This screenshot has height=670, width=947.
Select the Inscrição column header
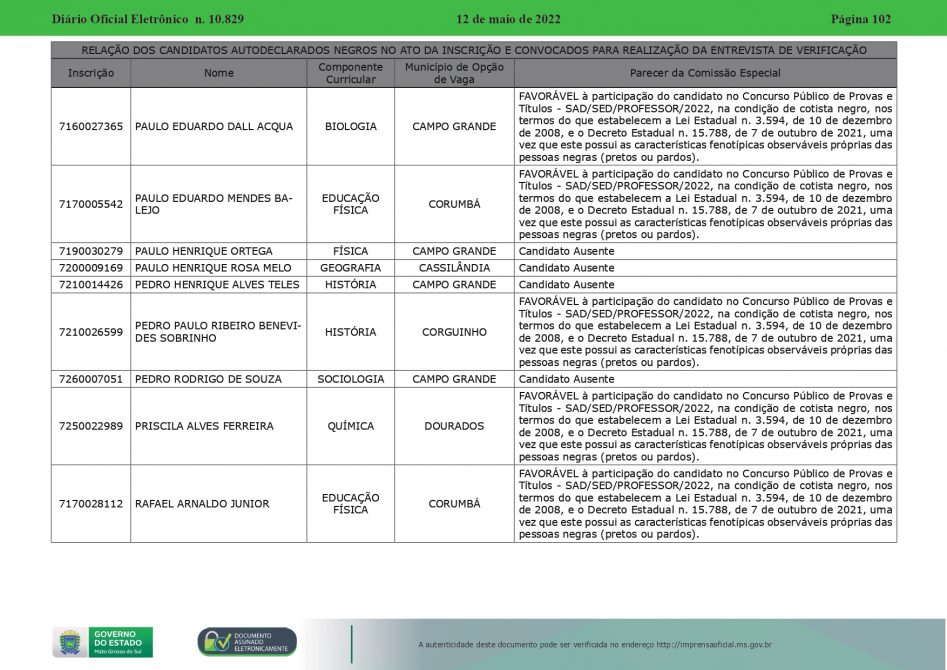coord(91,73)
